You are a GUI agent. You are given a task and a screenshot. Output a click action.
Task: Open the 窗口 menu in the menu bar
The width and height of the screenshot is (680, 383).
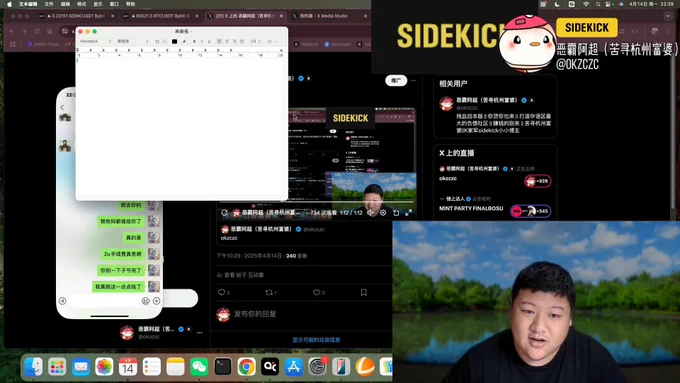coord(114,4)
